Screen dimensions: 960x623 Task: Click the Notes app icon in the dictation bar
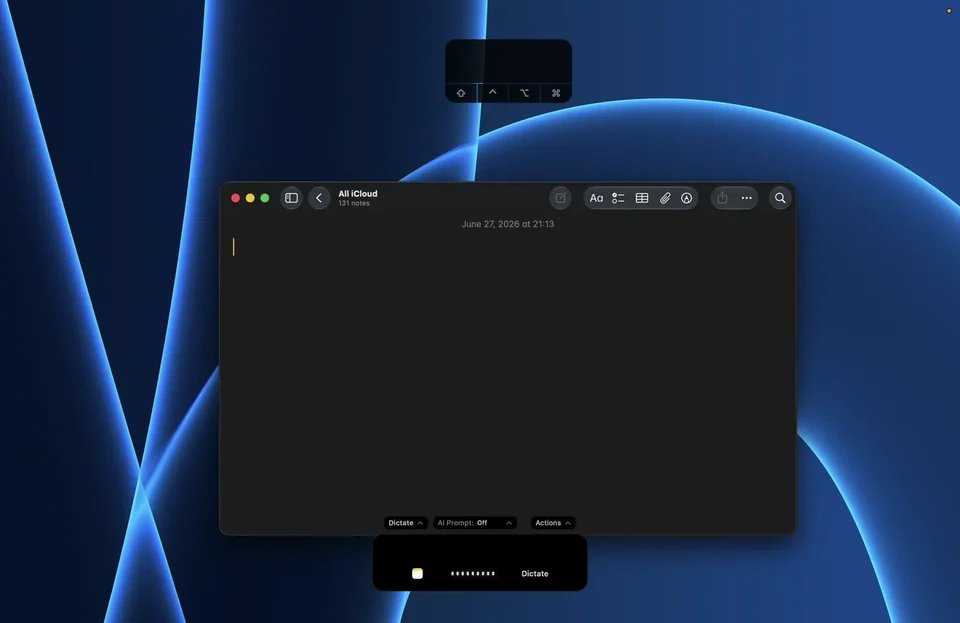click(418, 573)
